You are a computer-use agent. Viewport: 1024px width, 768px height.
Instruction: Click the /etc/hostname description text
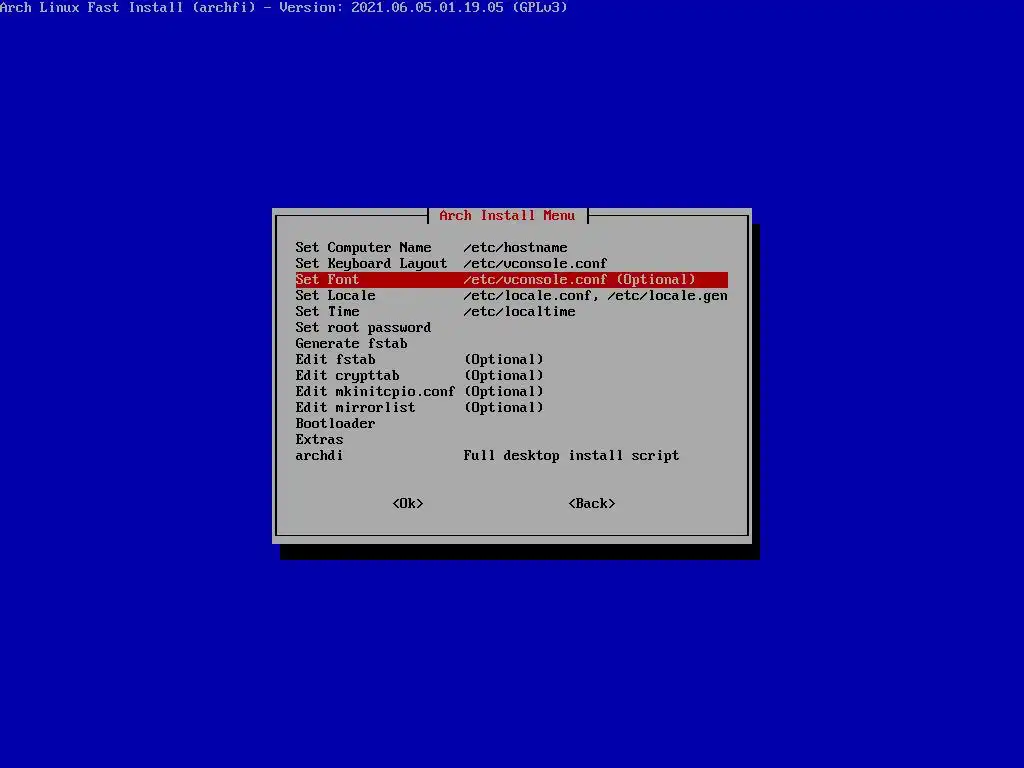[x=515, y=248]
